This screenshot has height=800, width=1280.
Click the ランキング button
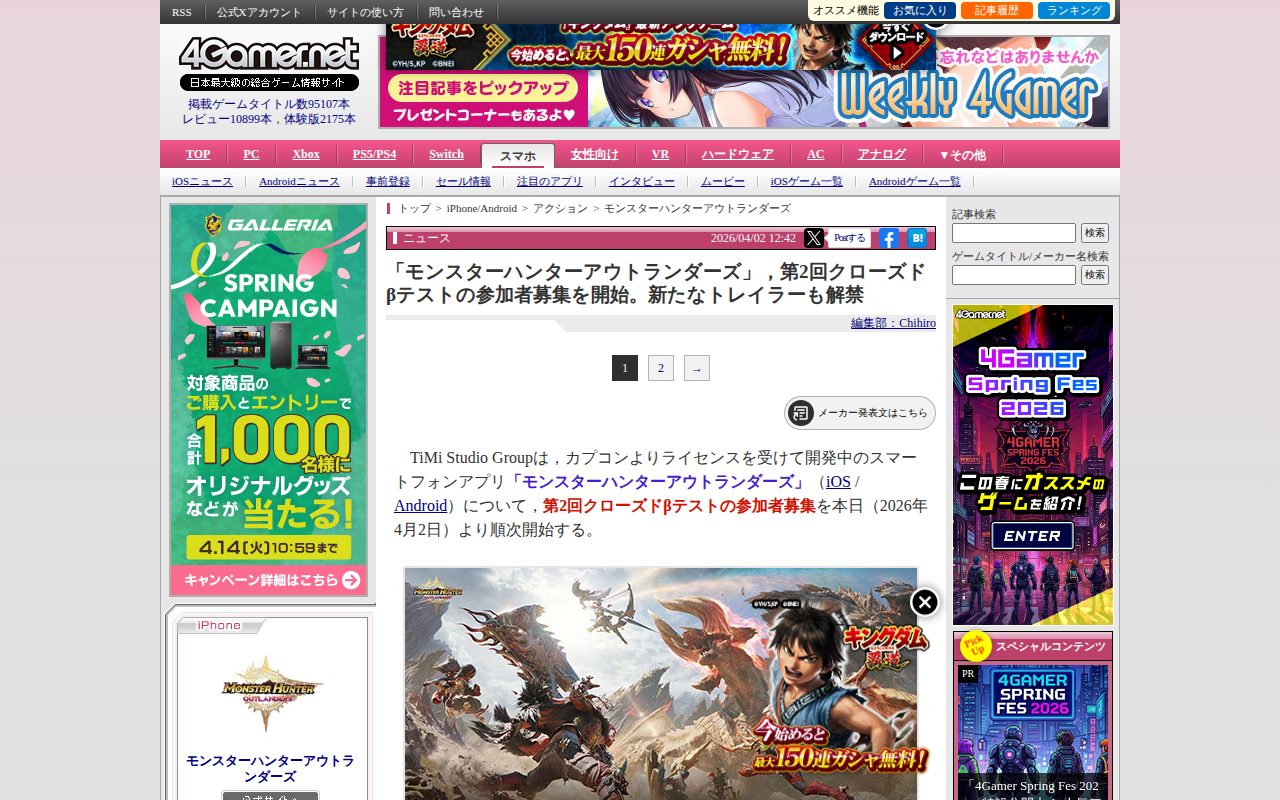pos(1074,11)
